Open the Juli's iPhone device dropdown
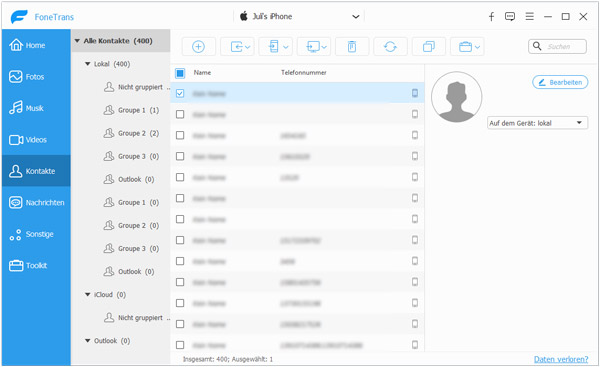 299,16
